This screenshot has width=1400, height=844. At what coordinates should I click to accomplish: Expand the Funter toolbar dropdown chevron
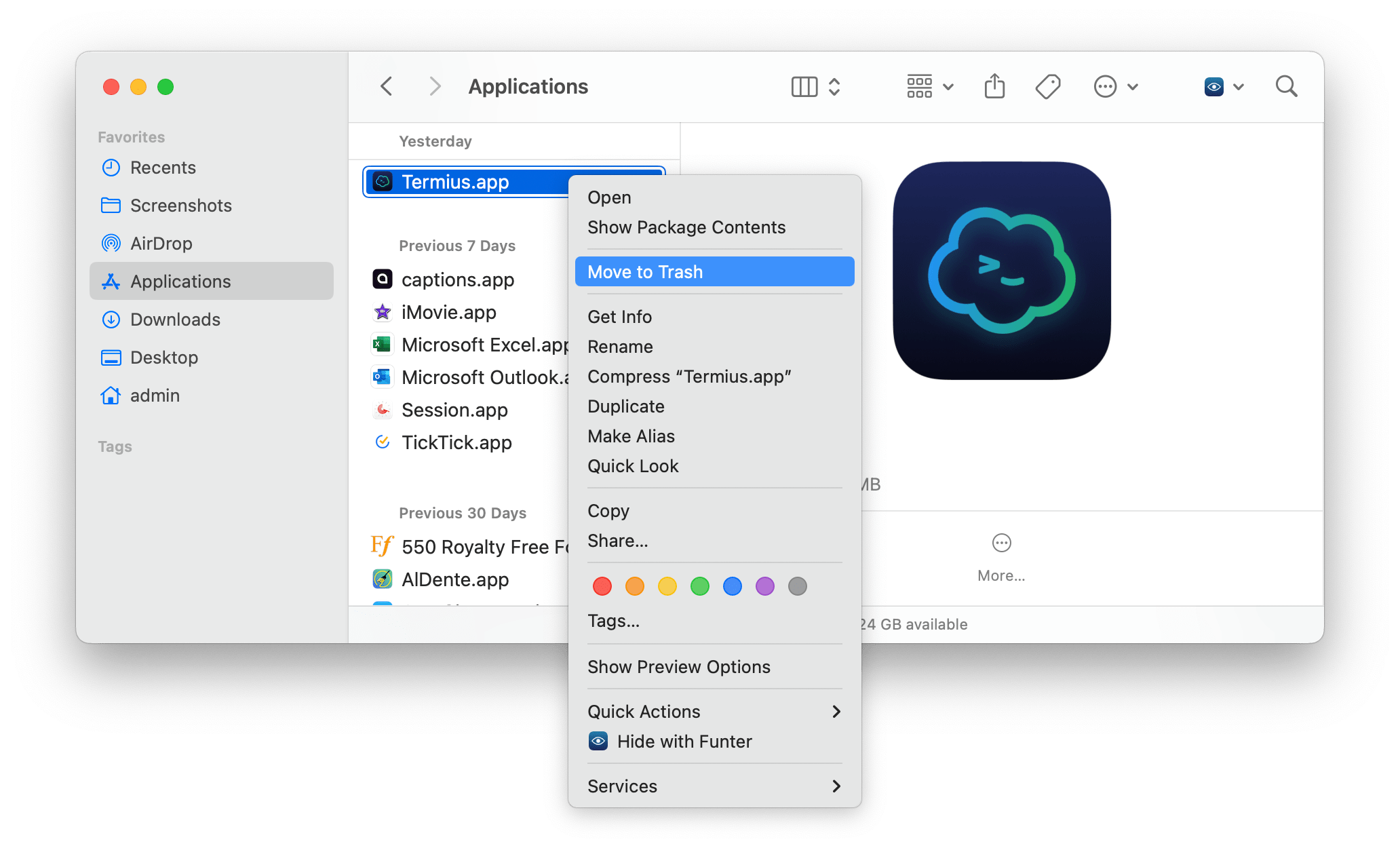pyautogui.click(x=1239, y=87)
